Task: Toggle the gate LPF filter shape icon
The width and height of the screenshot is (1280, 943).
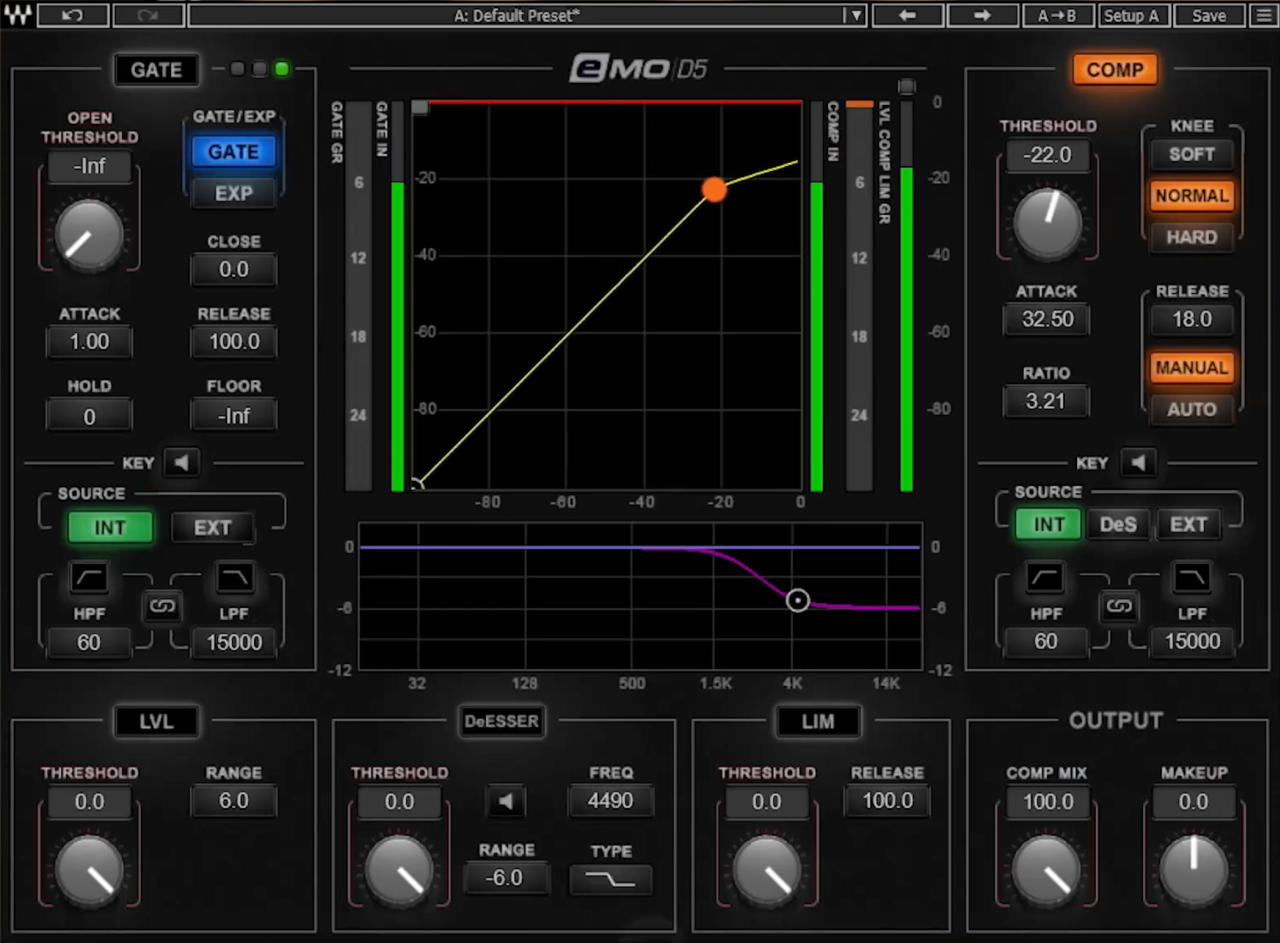Action: click(x=235, y=577)
